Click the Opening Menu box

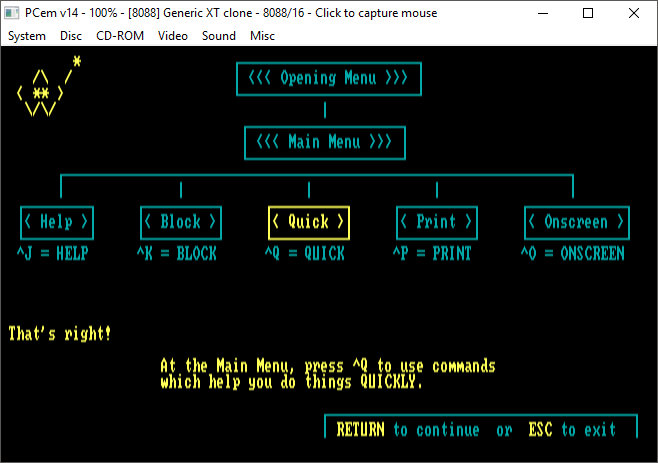click(x=329, y=79)
